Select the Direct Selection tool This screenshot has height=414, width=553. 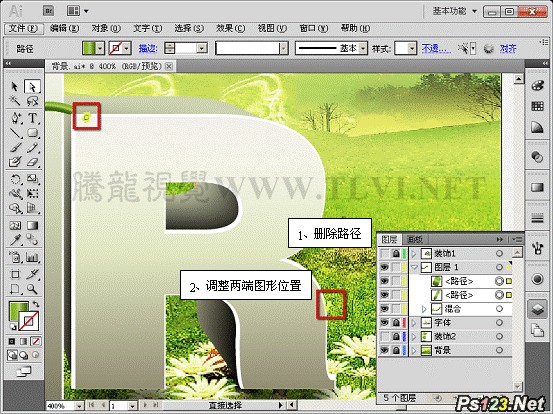coord(32,86)
